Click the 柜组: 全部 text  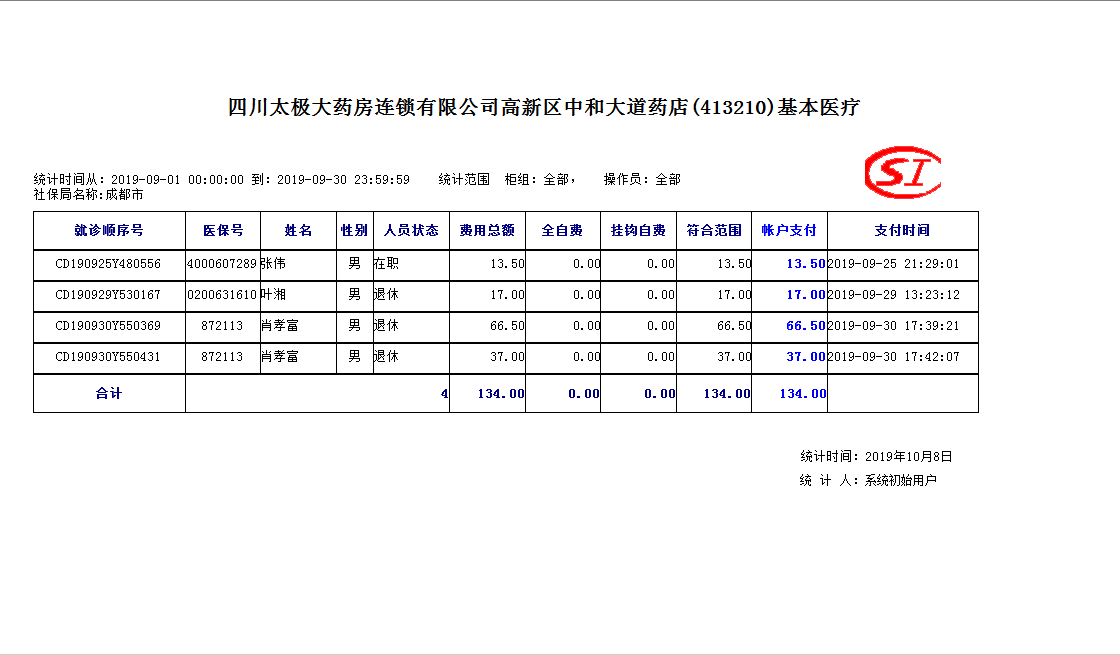coord(540,180)
